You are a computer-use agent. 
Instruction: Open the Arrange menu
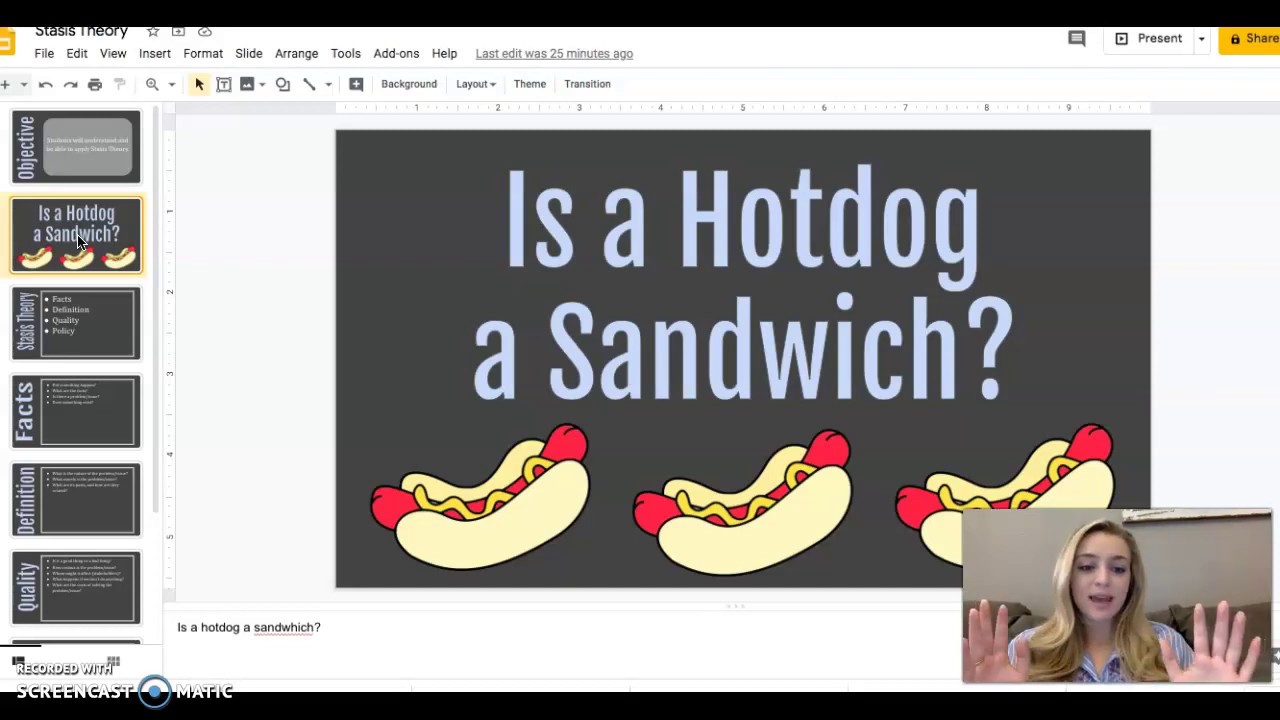(297, 53)
